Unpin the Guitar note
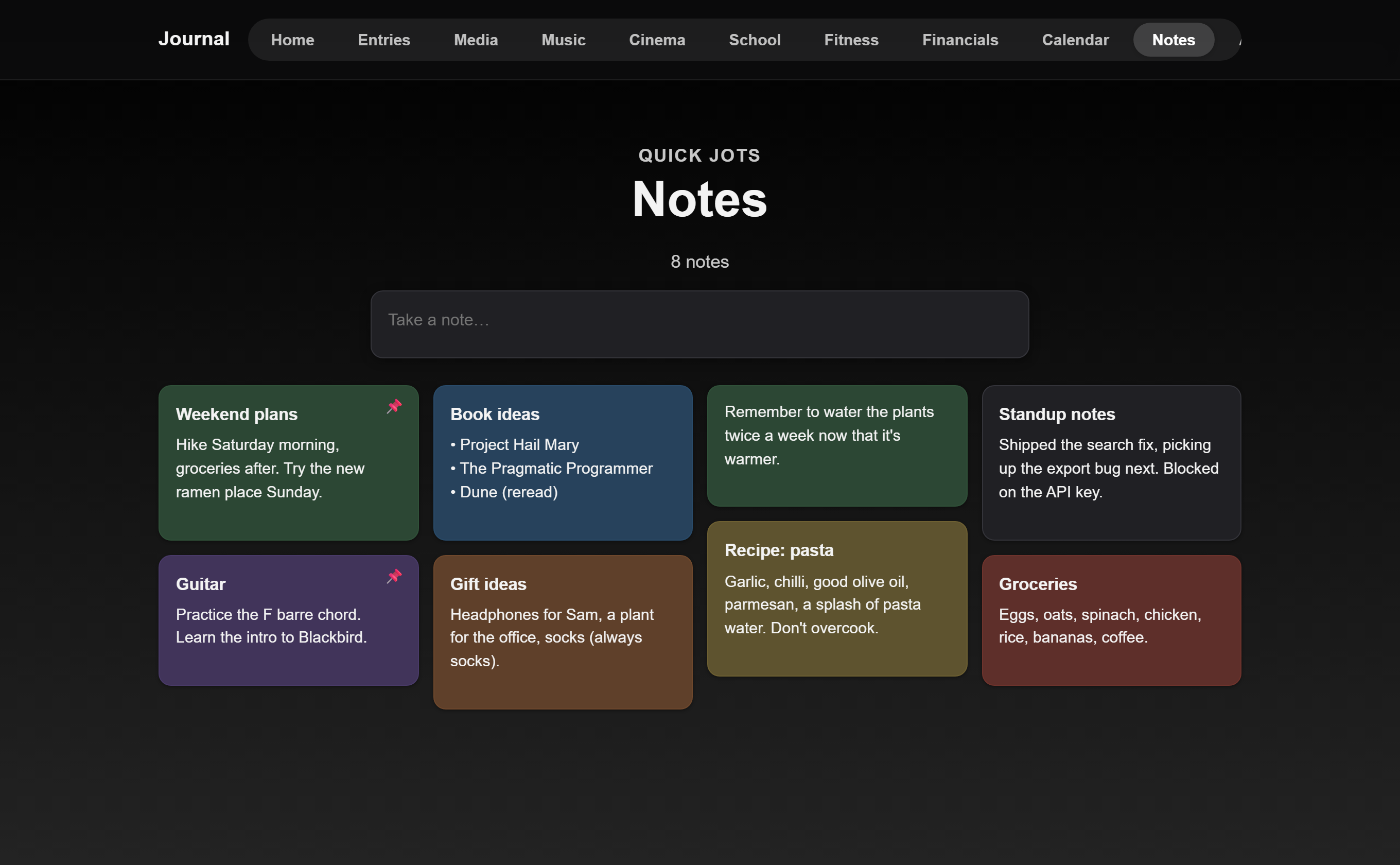 click(394, 576)
